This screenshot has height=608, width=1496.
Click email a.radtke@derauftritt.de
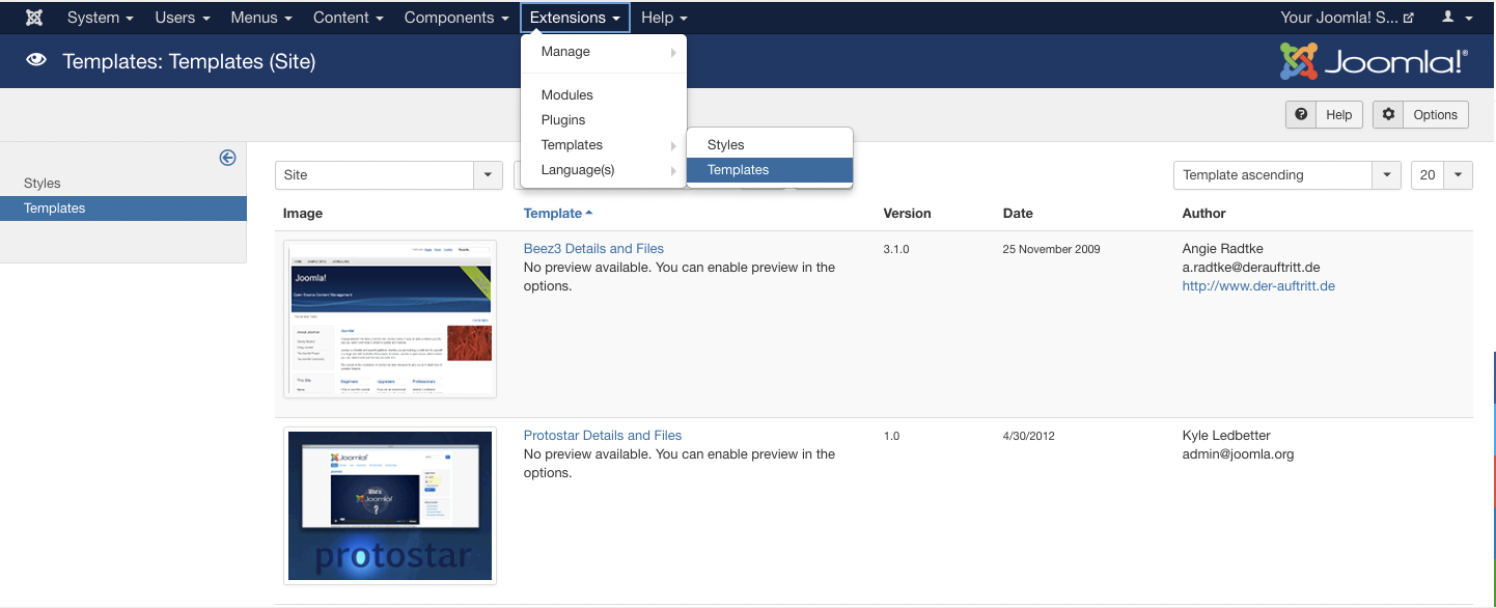1251,267
